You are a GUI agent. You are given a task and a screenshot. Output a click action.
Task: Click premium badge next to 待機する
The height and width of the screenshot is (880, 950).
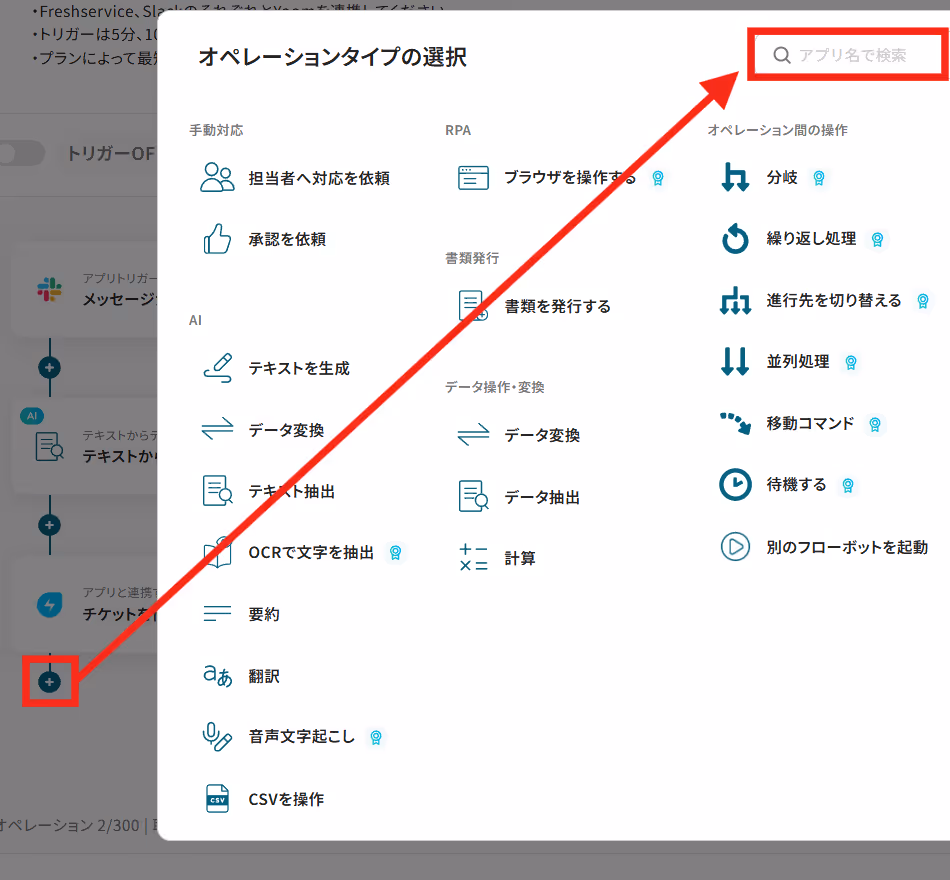(x=848, y=485)
